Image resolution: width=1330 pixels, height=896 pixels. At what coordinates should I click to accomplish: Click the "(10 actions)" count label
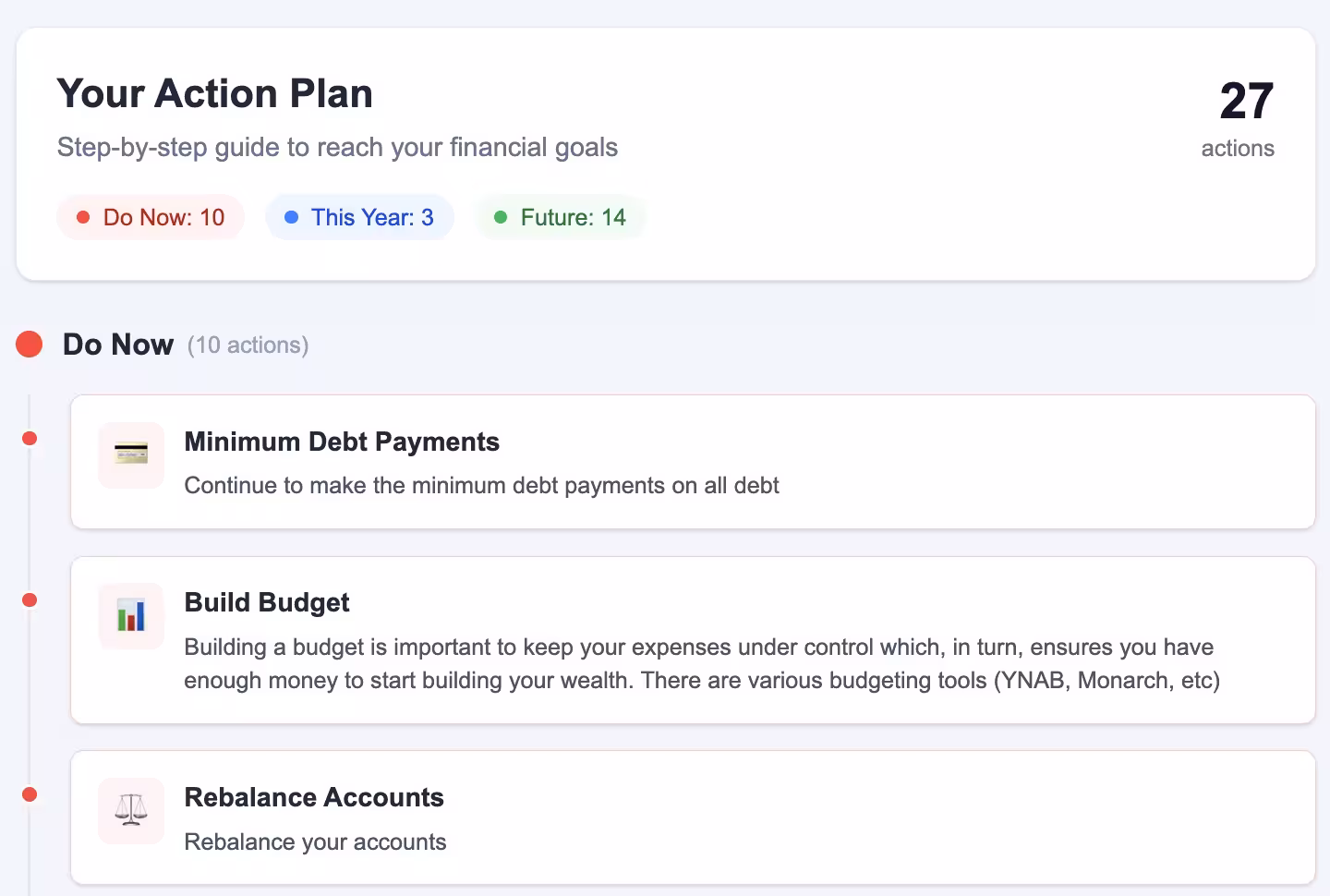(248, 345)
